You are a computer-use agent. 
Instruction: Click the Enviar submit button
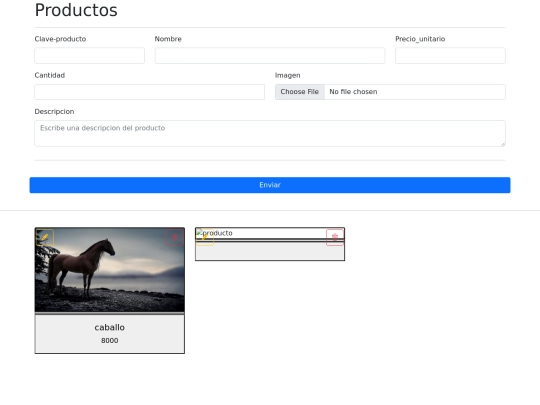click(x=270, y=185)
